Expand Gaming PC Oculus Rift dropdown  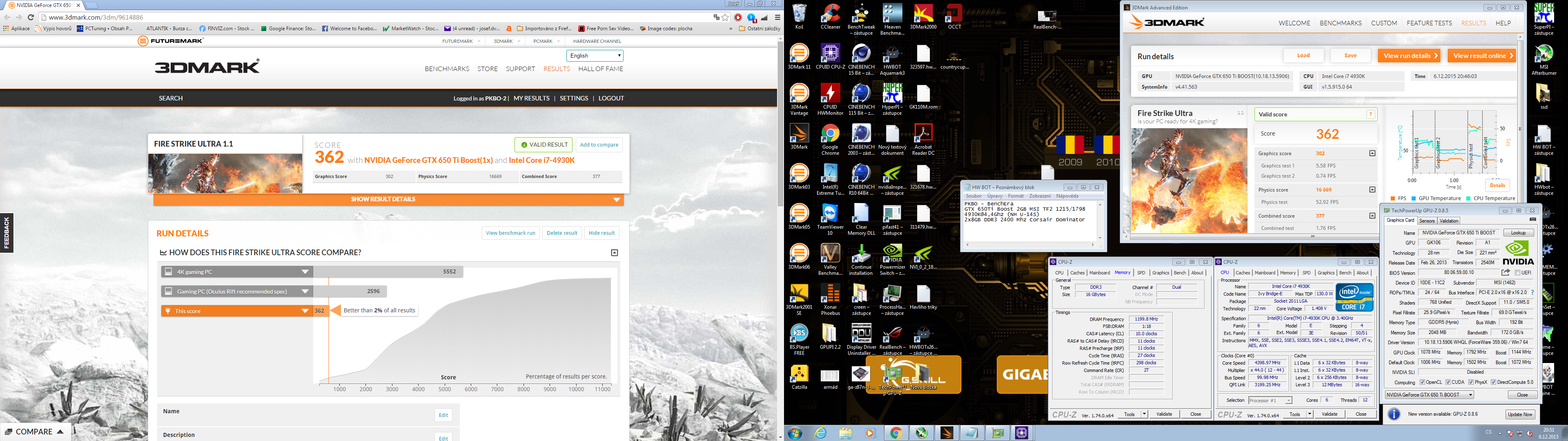click(305, 291)
